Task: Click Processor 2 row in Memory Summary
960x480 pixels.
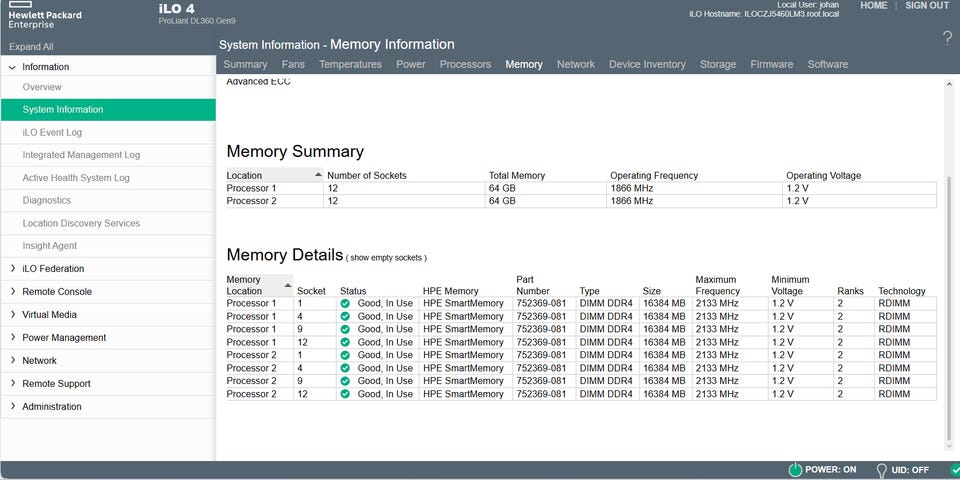Action: [581, 201]
